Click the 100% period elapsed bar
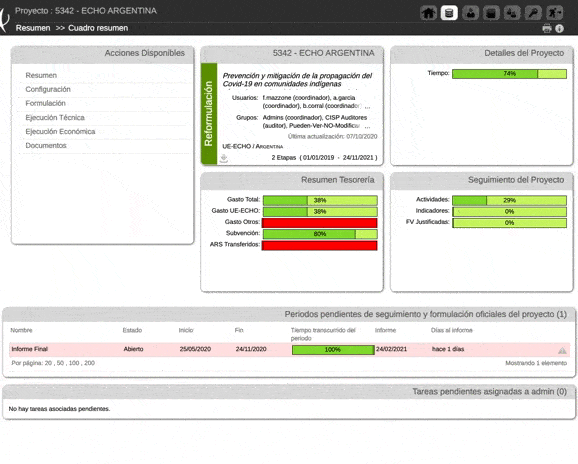578x464 pixels. [x=333, y=350]
